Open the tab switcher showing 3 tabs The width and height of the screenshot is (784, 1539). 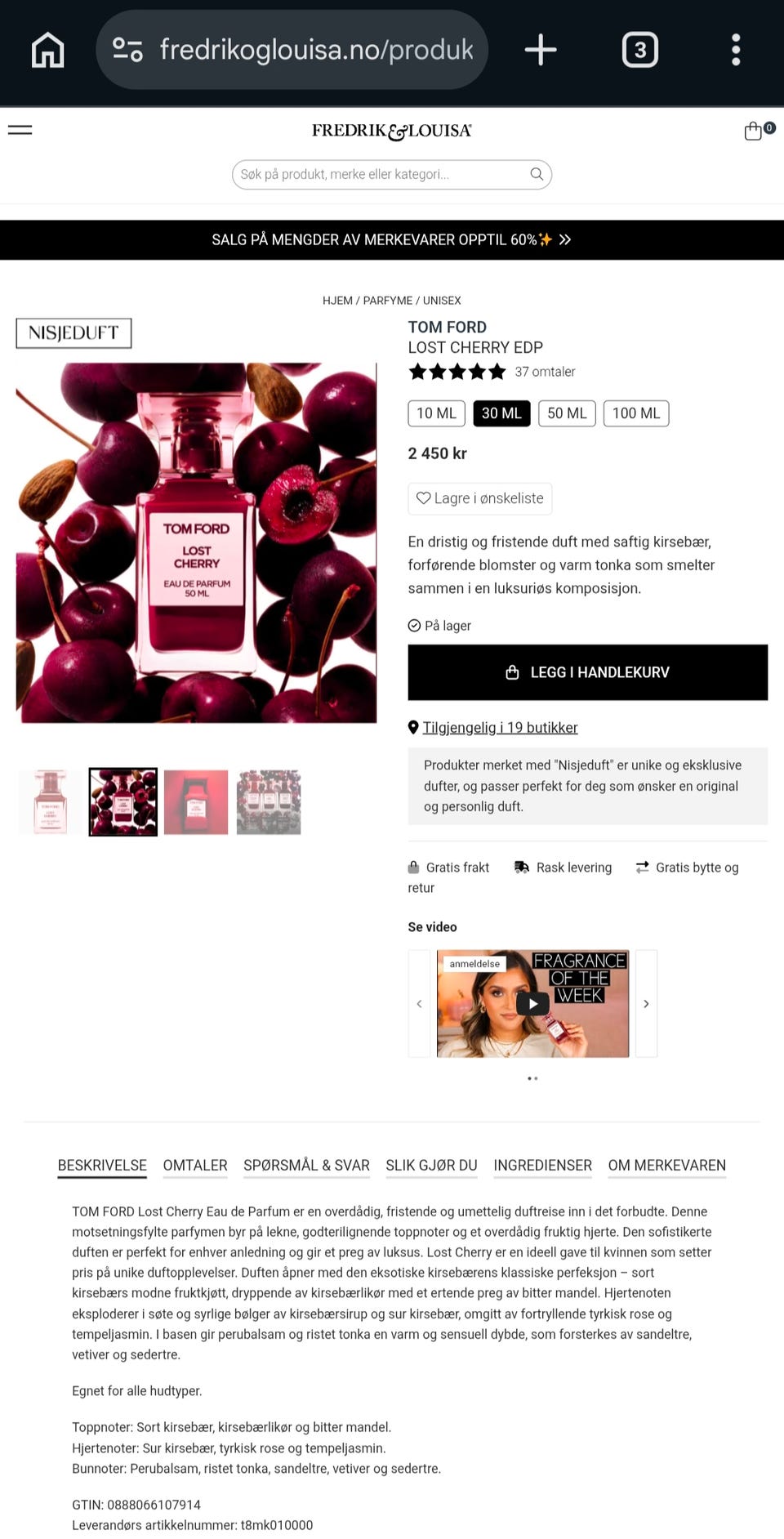(x=640, y=50)
